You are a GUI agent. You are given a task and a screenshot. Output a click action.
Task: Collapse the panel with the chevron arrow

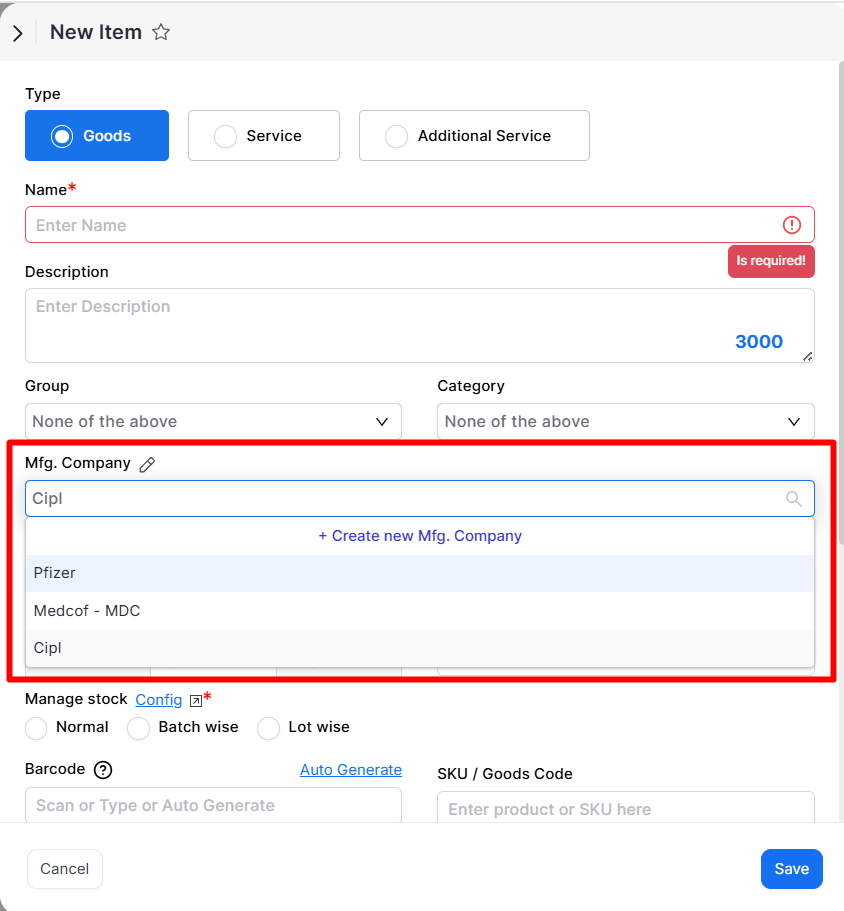point(18,33)
